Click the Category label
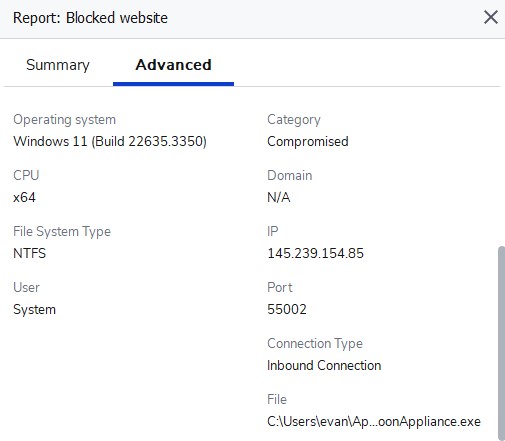Screen dimensions: 505x441 pyautogui.click(x=294, y=119)
